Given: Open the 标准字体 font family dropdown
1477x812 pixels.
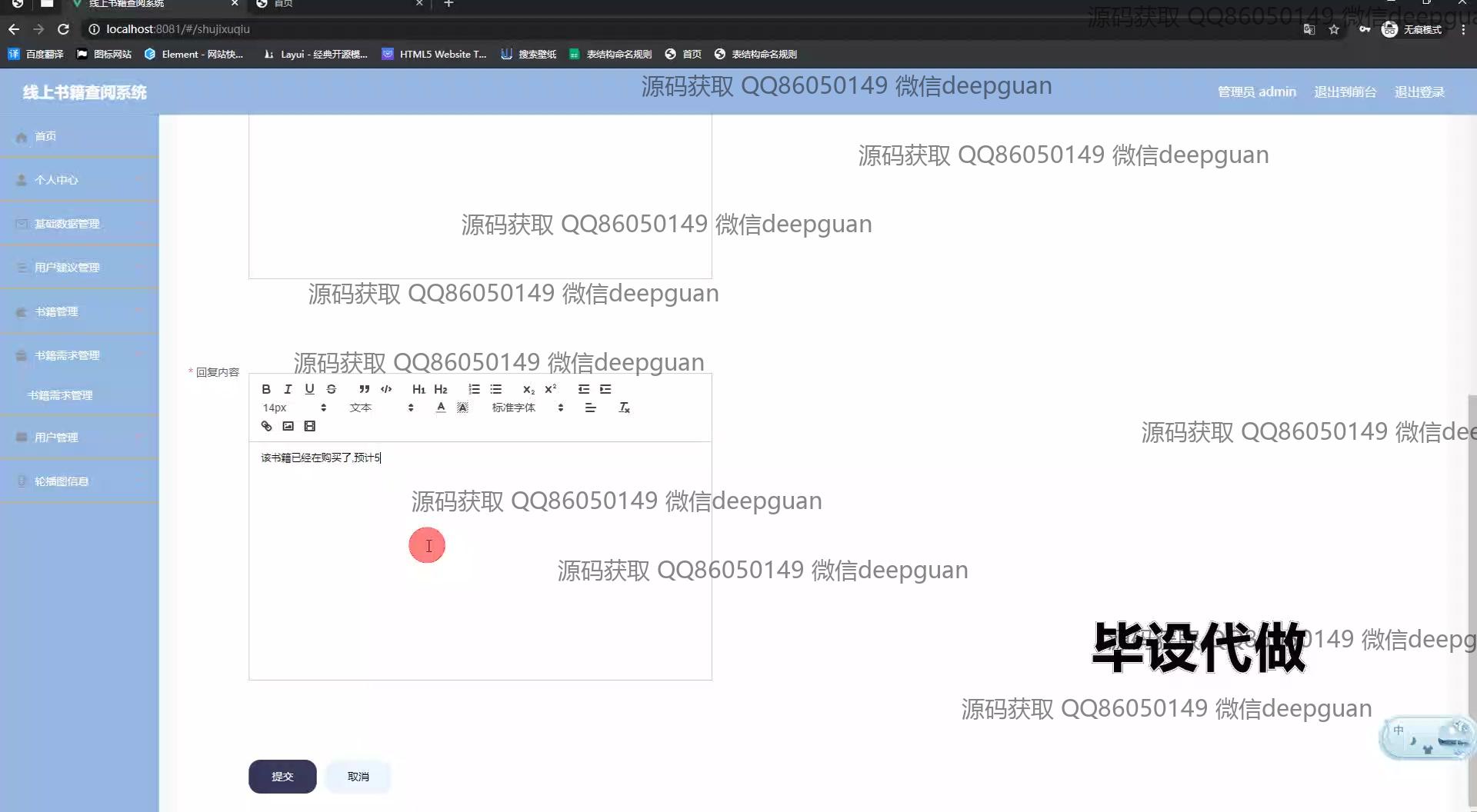Looking at the screenshot, I should coord(528,408).
